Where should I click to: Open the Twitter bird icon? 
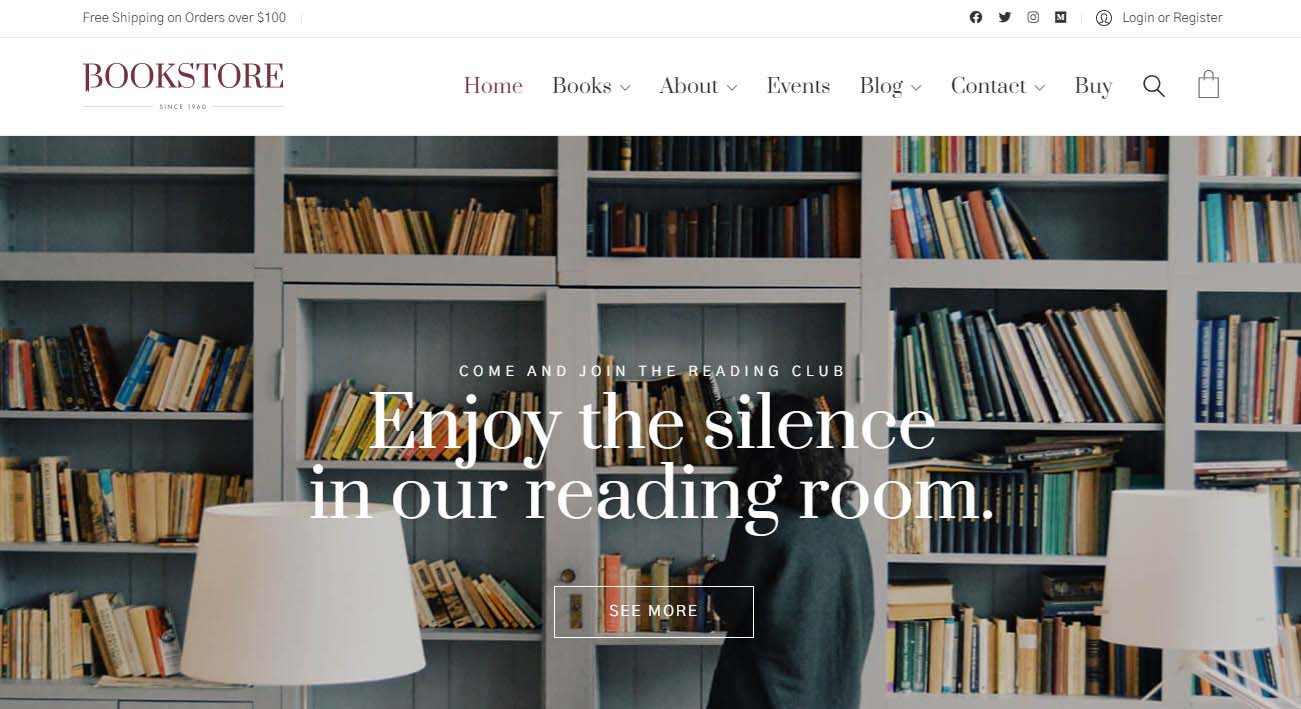click(1005, 17)
